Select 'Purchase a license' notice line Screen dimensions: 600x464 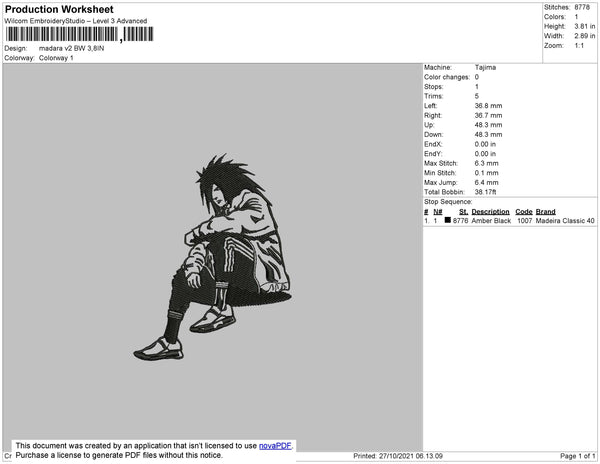(119, 455)
